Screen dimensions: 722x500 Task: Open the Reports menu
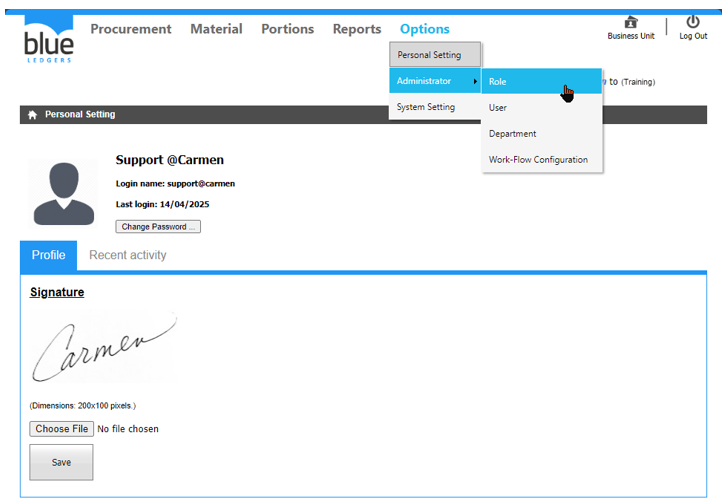click(357, 29)
